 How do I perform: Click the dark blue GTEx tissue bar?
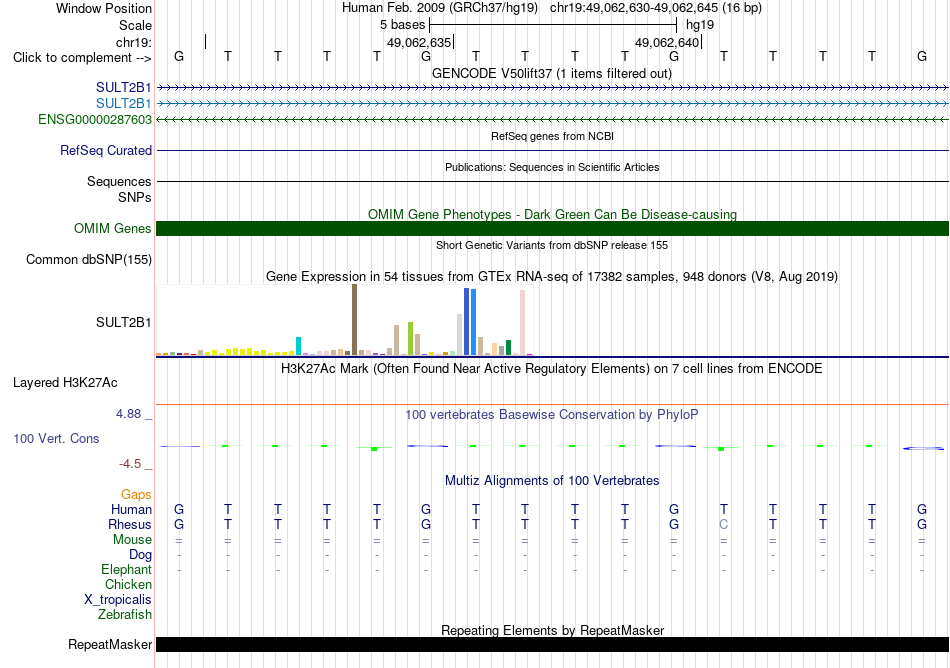click(x=467, y=322)
